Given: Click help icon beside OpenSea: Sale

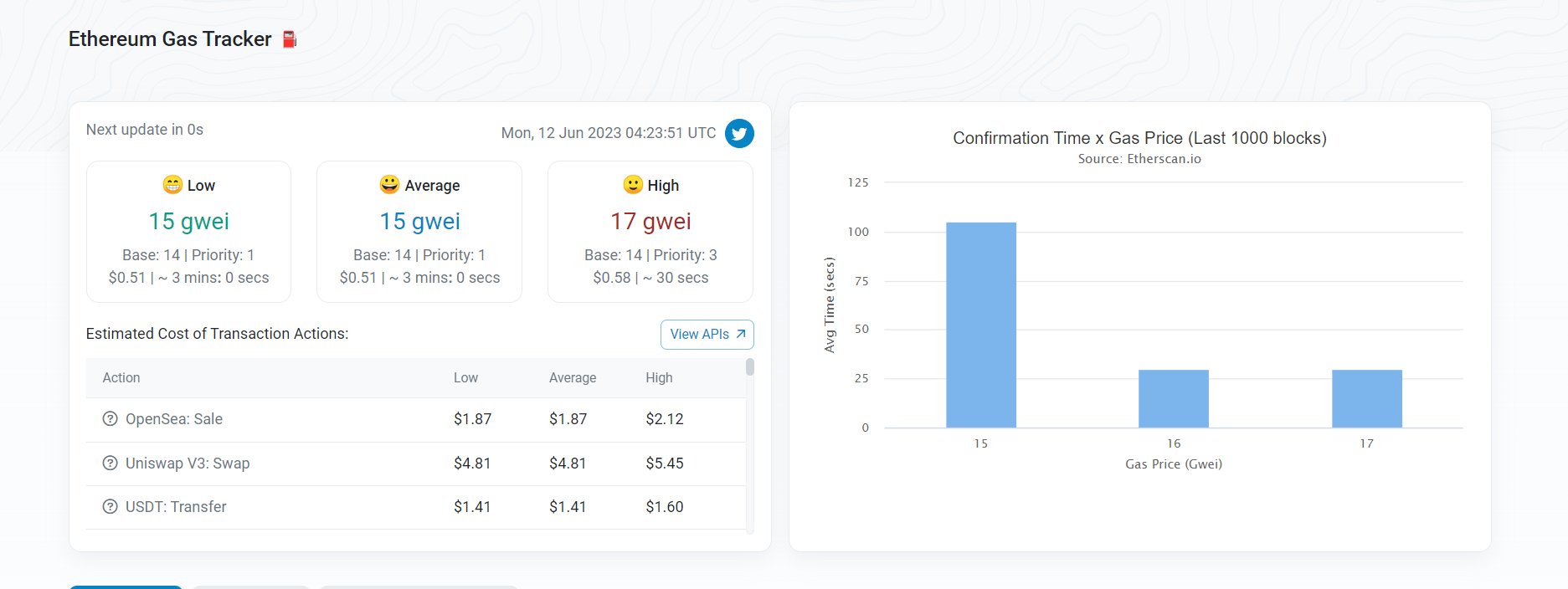Looking at the screenshot, I should click(110, 419).
